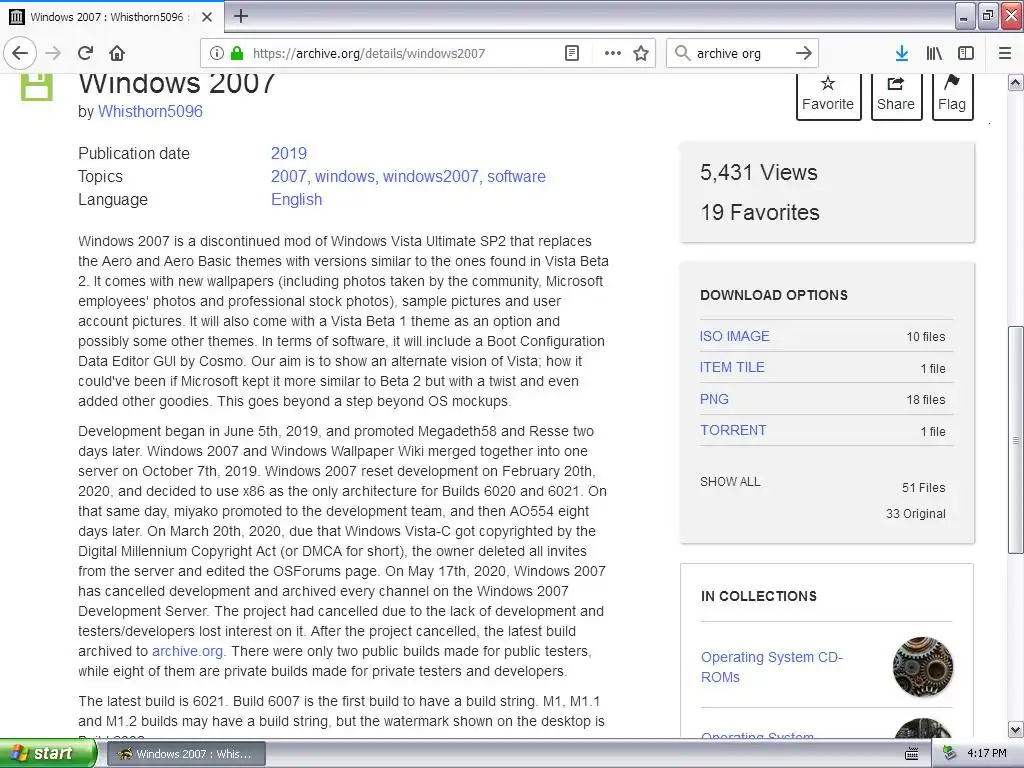Expand the ISO IMAGE download option

735,336
